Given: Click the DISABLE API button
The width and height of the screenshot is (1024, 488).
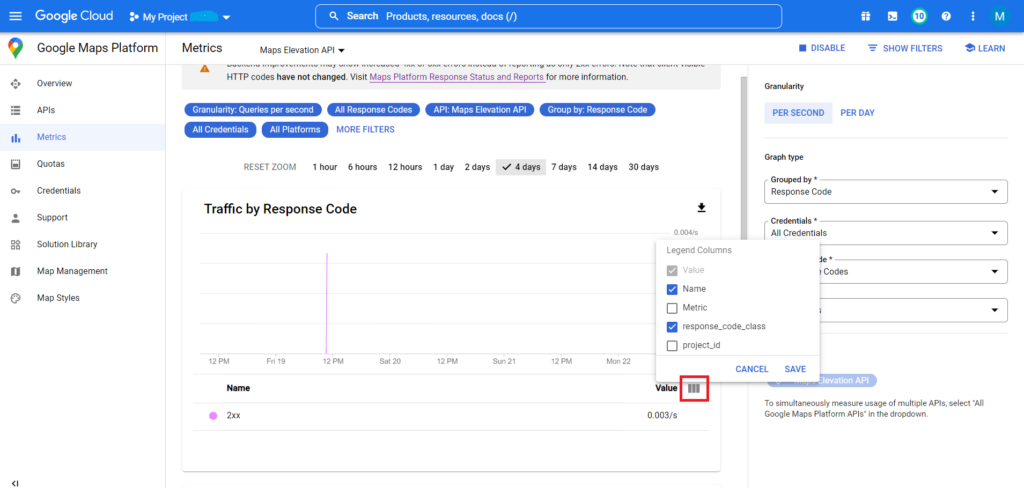Looking at the screenshot, I should (822, 48).
